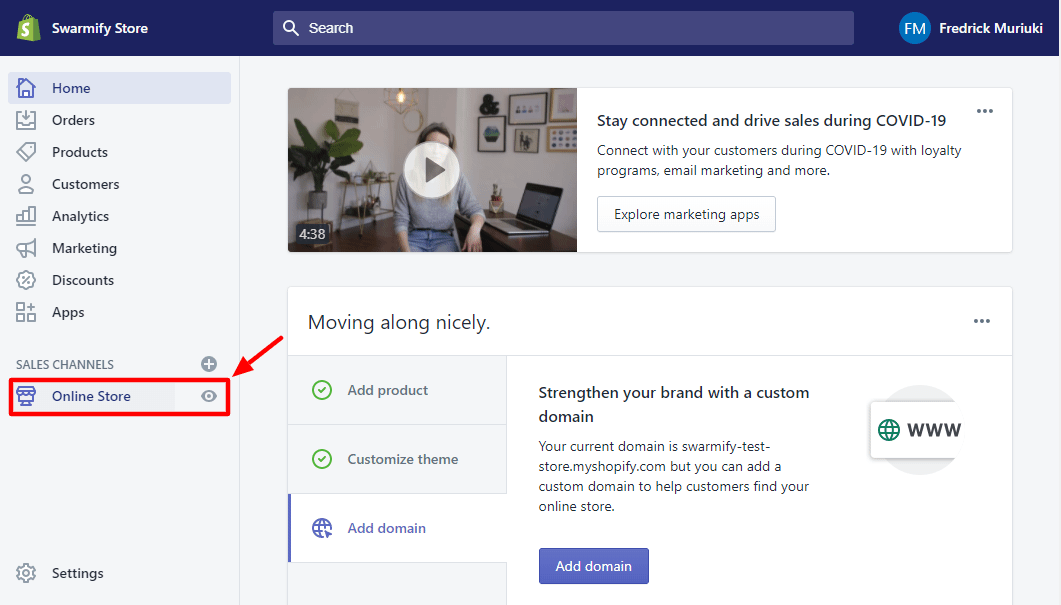Open Customers in sidebar
This screenshot has height=605, width=1061.
[120, 184]
